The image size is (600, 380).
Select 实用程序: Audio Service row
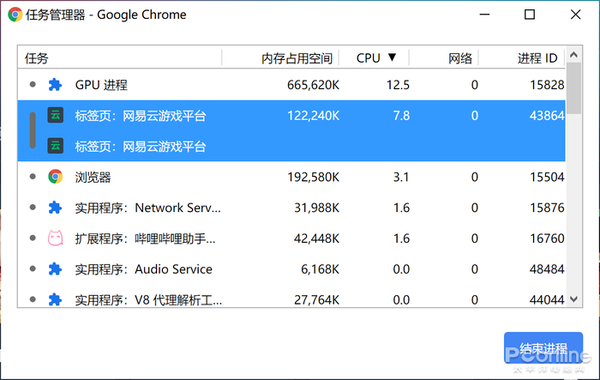point(292,269)
